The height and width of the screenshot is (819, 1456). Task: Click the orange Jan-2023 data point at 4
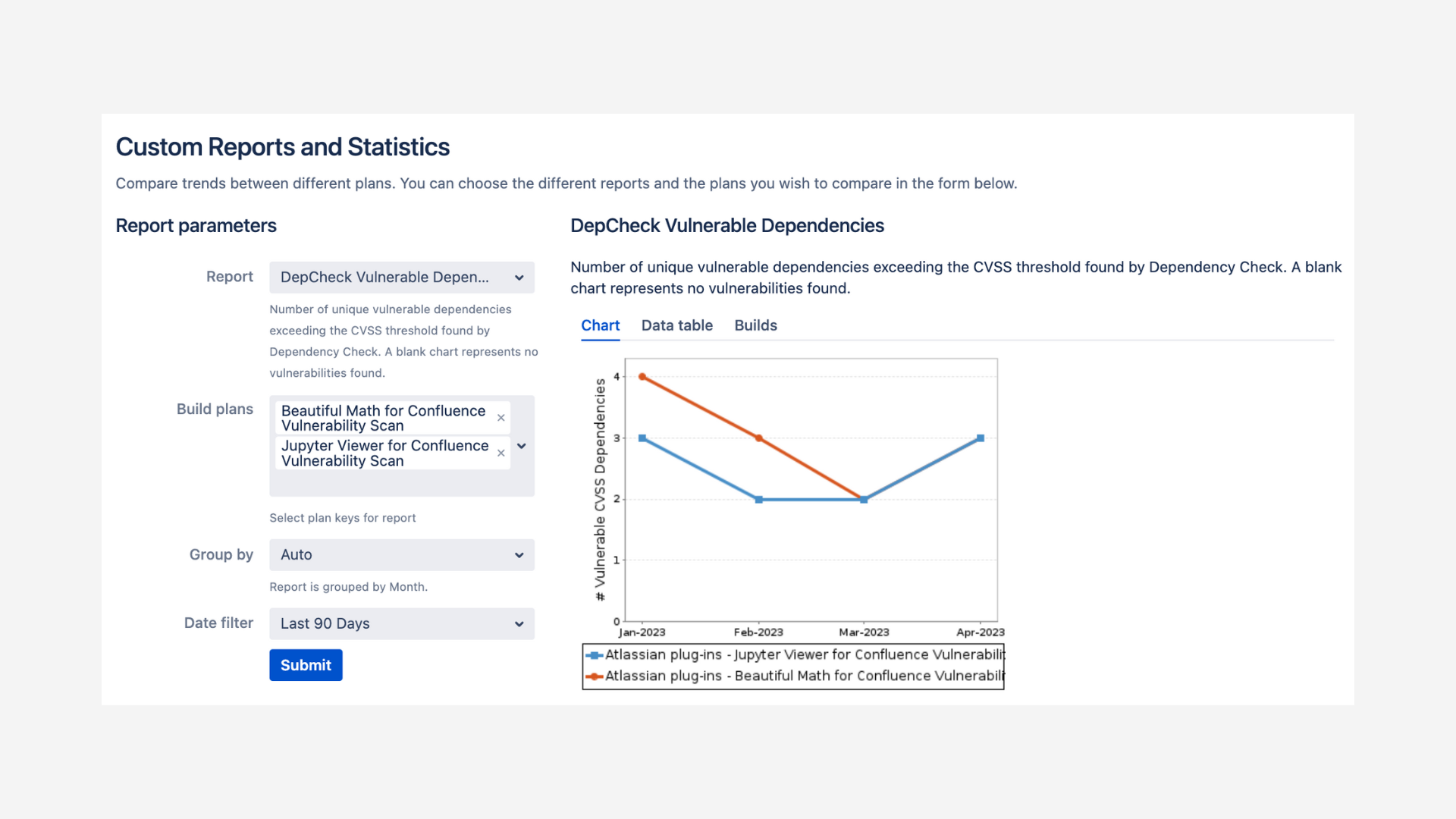pyautogui.click(x=642, y=377)
